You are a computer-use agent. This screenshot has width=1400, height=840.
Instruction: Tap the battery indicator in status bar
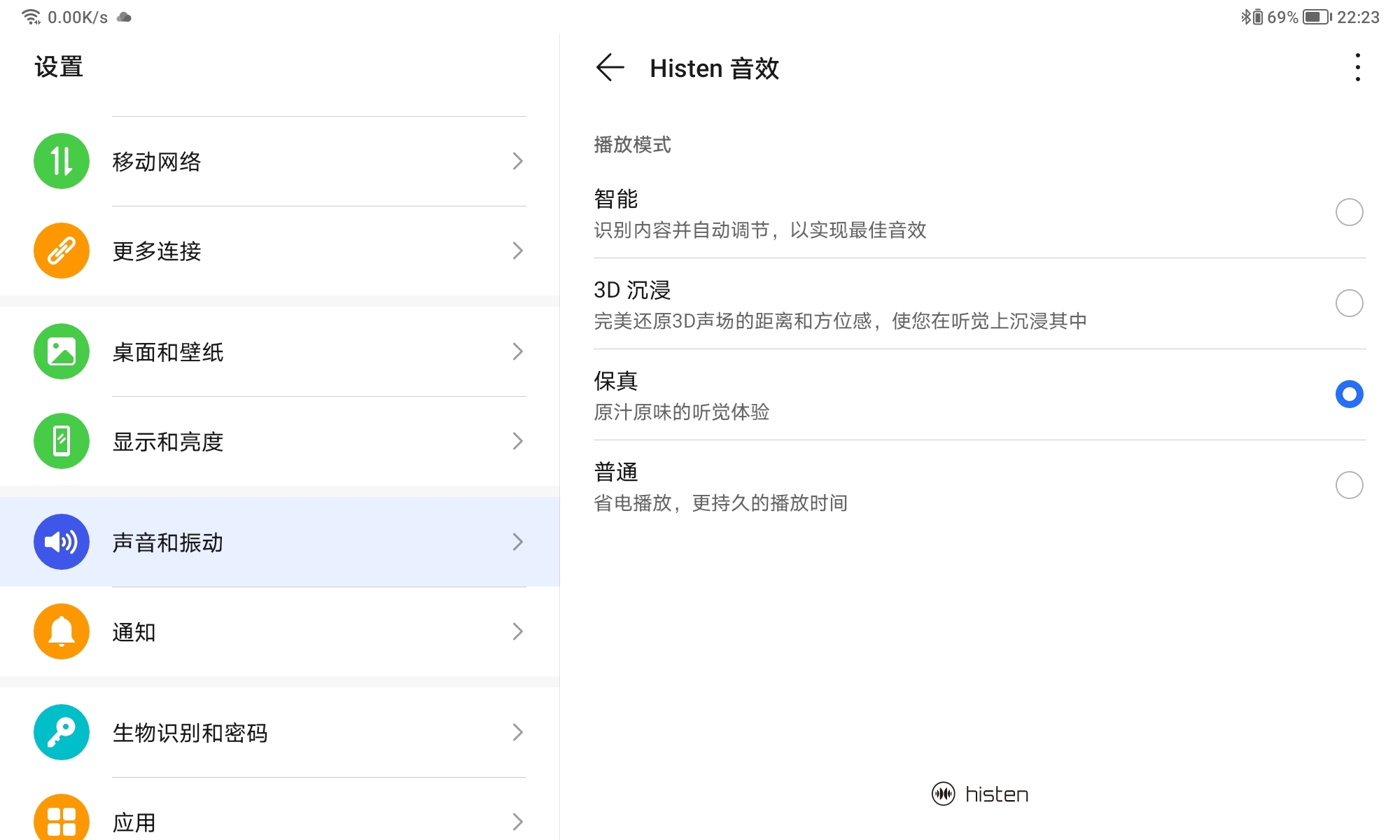(x=1317, y=17)
